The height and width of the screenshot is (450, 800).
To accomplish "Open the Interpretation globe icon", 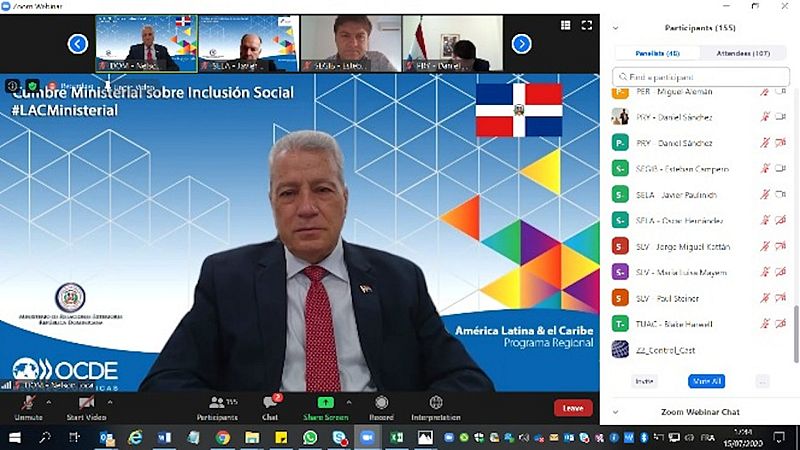I will (436, 403).
